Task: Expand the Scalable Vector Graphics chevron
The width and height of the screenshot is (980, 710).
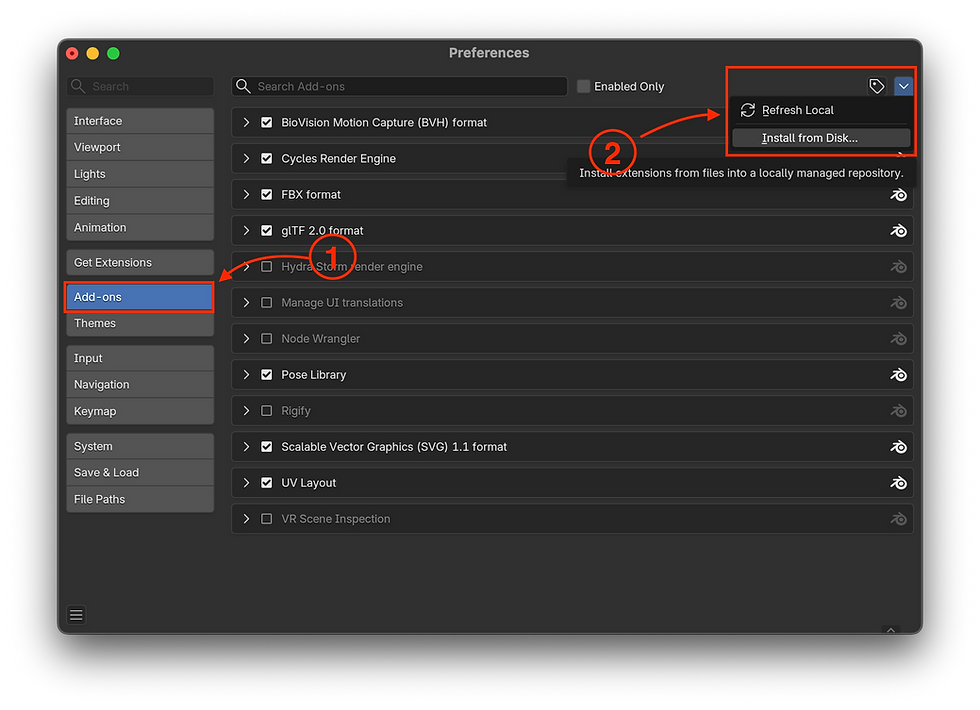Action: click(x=246, y=447)
